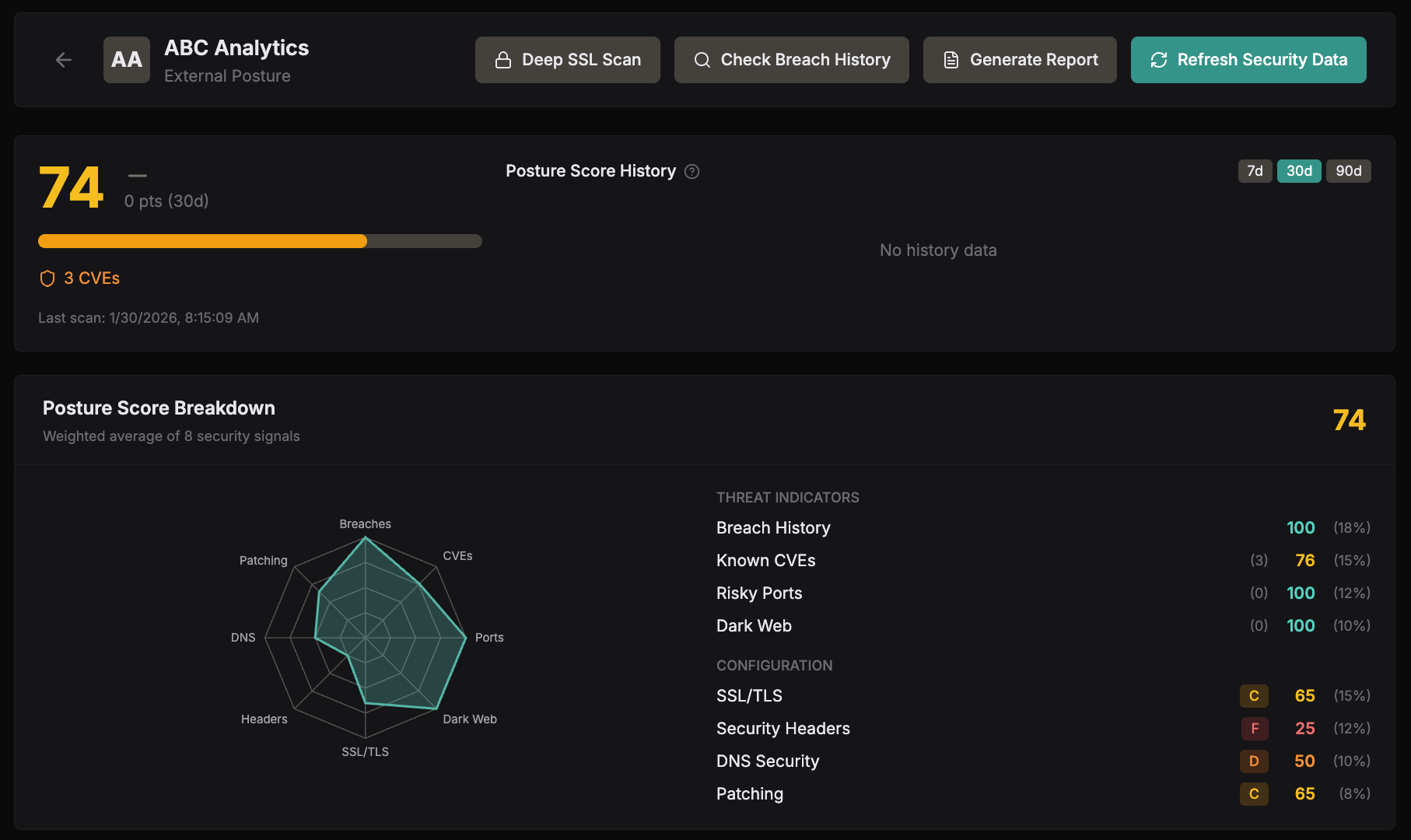Select the Known CVEs row
1411x840 pixels.
click(x=765, y=561)
